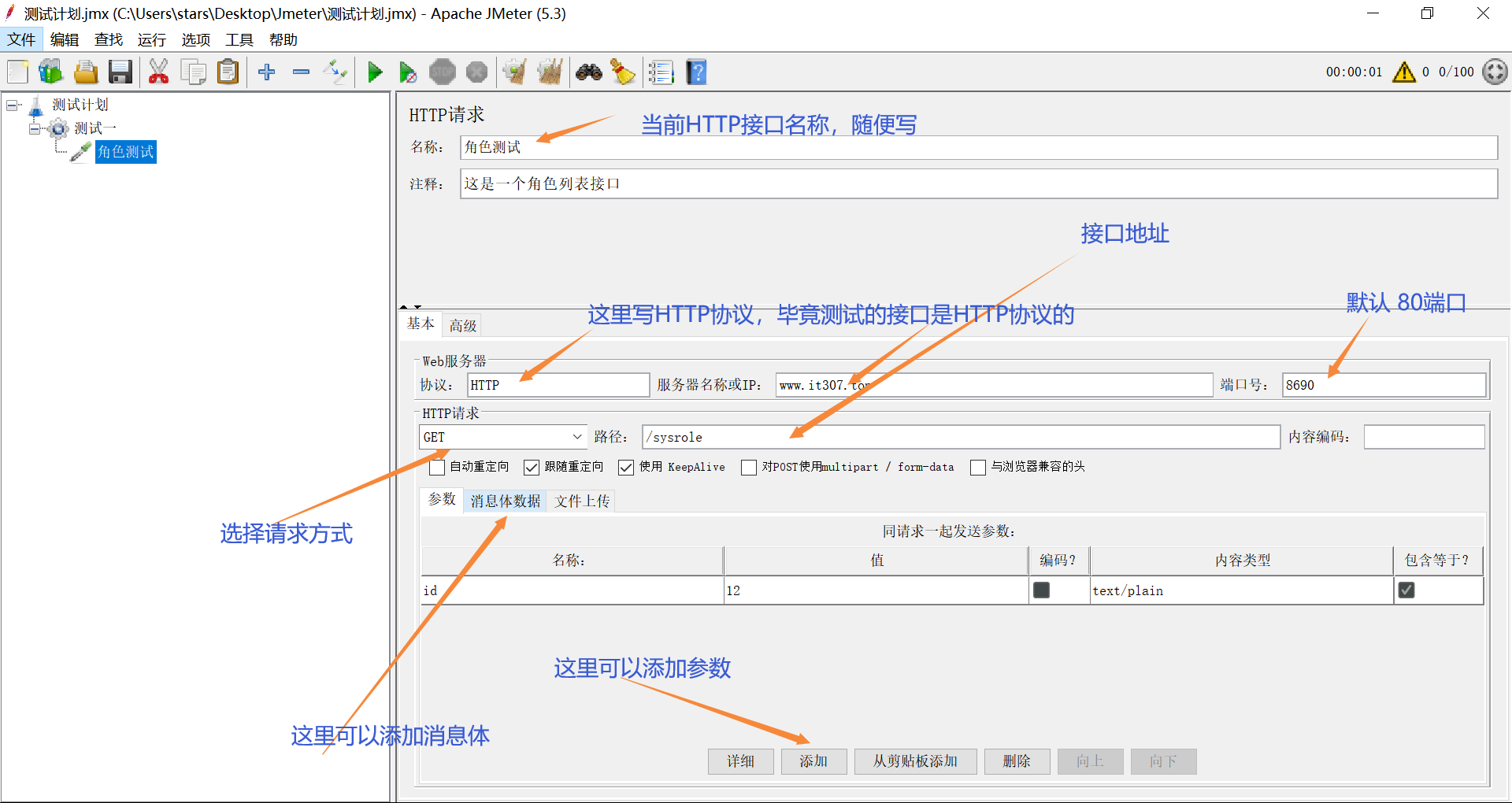Collapse the 测试计划 tree node
Viewport: 1512px width, 803px height.
pos(12,104)
